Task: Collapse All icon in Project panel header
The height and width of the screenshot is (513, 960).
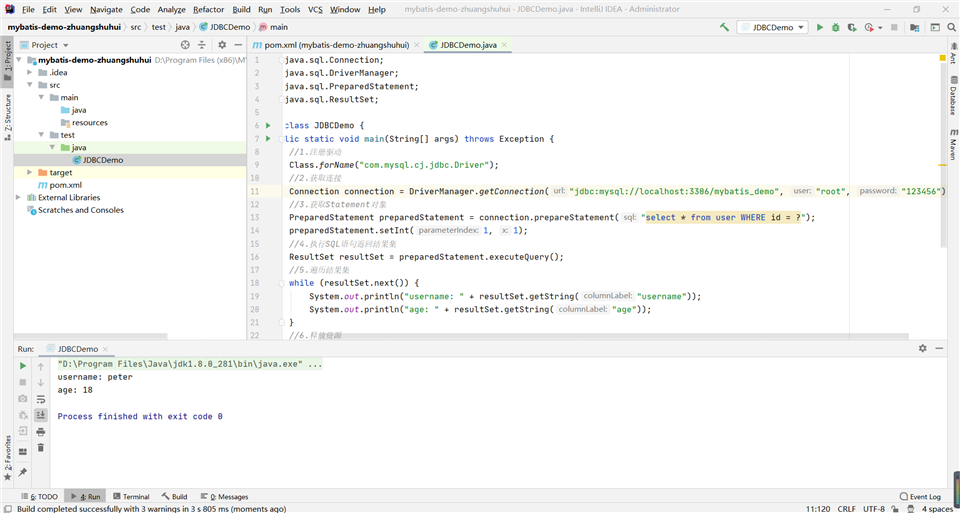Action: click(x=202, y=45)
